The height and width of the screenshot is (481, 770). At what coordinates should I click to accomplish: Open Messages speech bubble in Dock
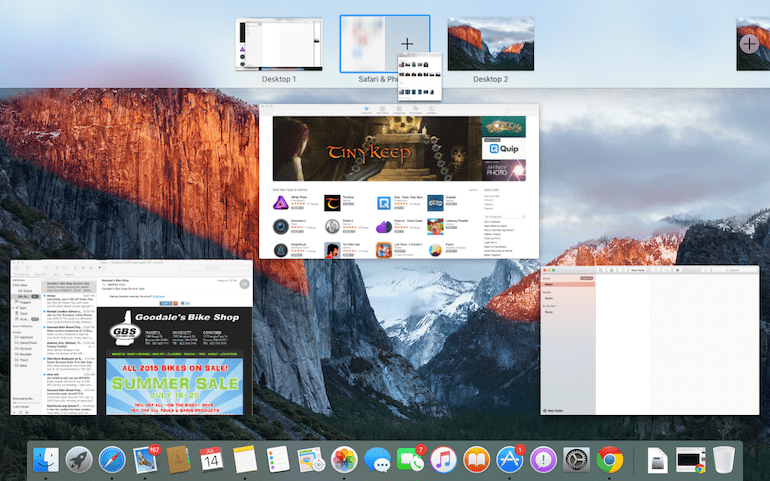click(x=377, y=460)
